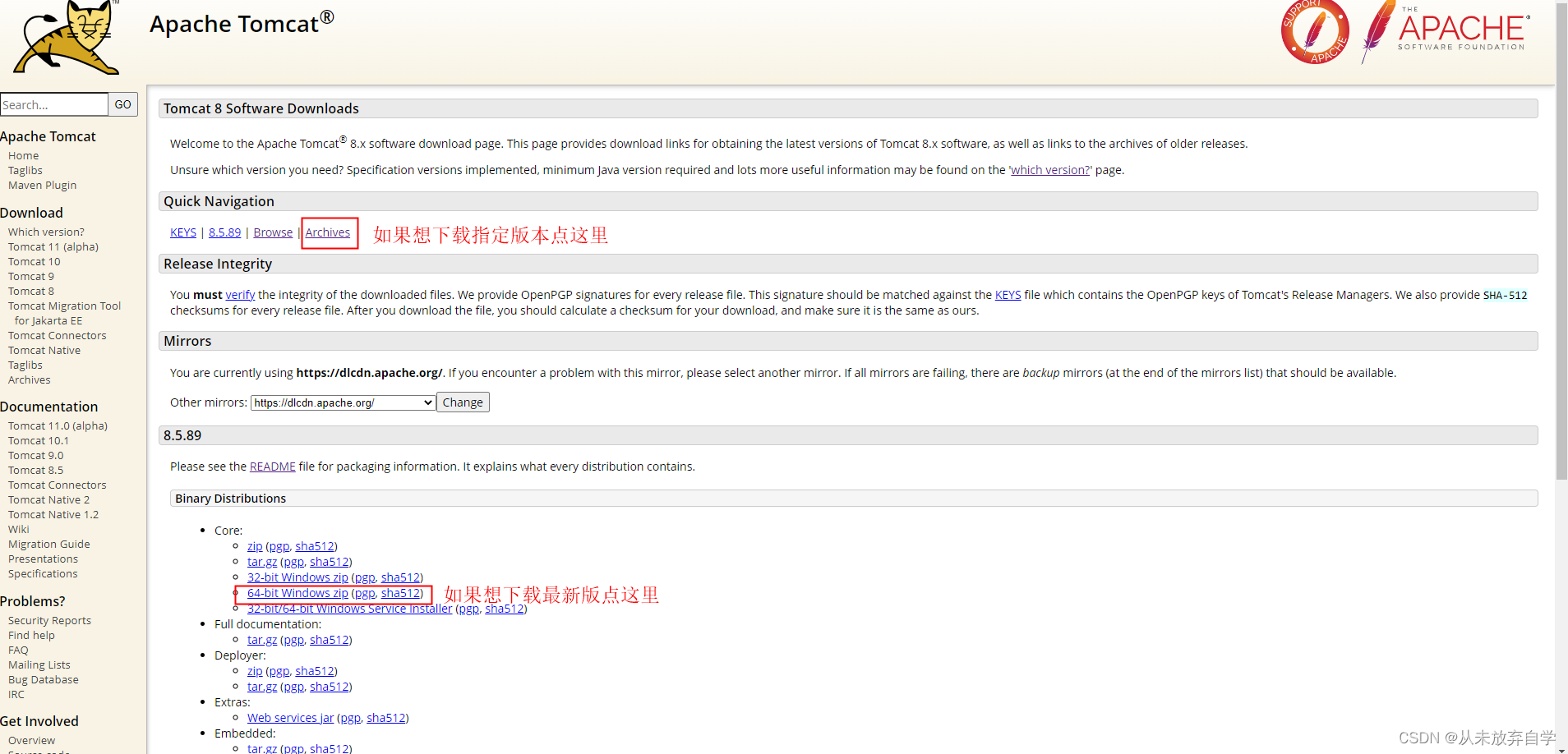Open the Wiki sidebar link
Screen dimensions: 1568x754
point(18,530)
